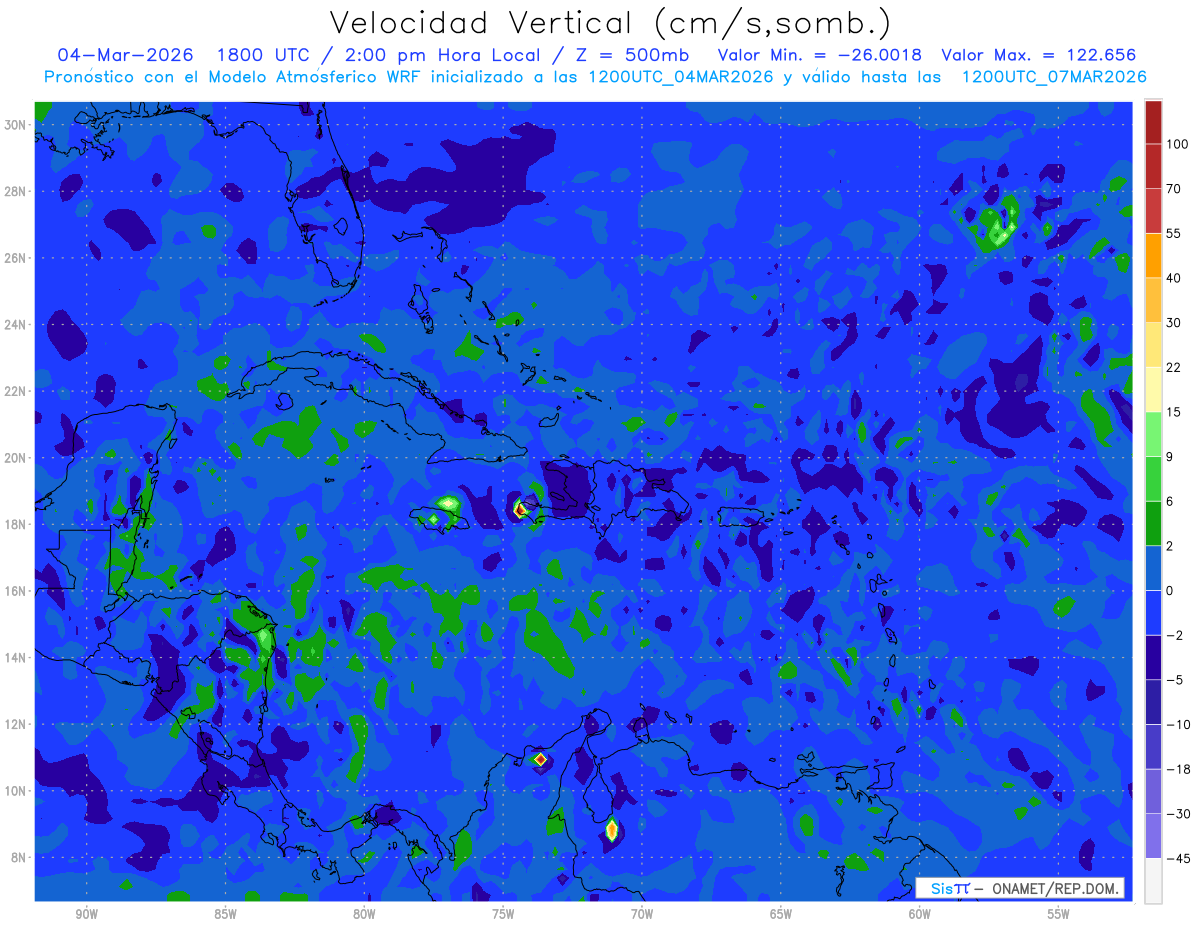Pick the orange colorbar segment between 40 and 55
The width and height of the screenshot is (1200, 927).
1153,255
